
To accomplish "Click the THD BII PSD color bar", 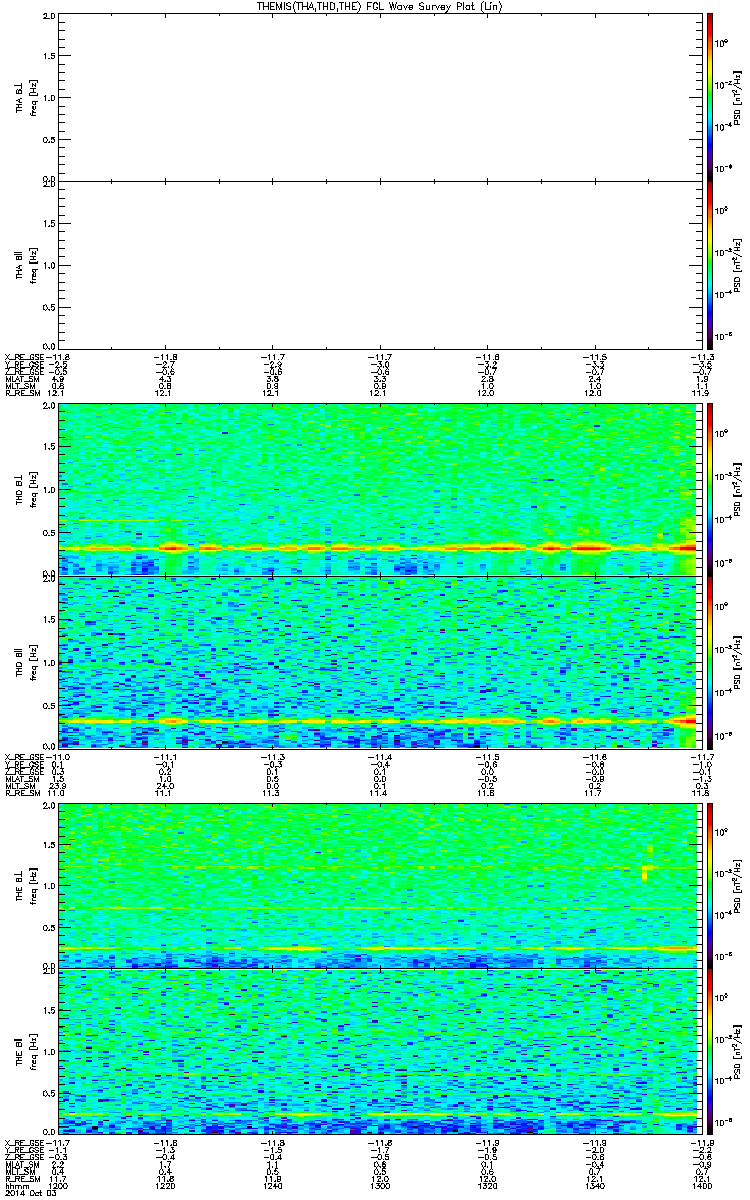I will [x=709, y=661].
